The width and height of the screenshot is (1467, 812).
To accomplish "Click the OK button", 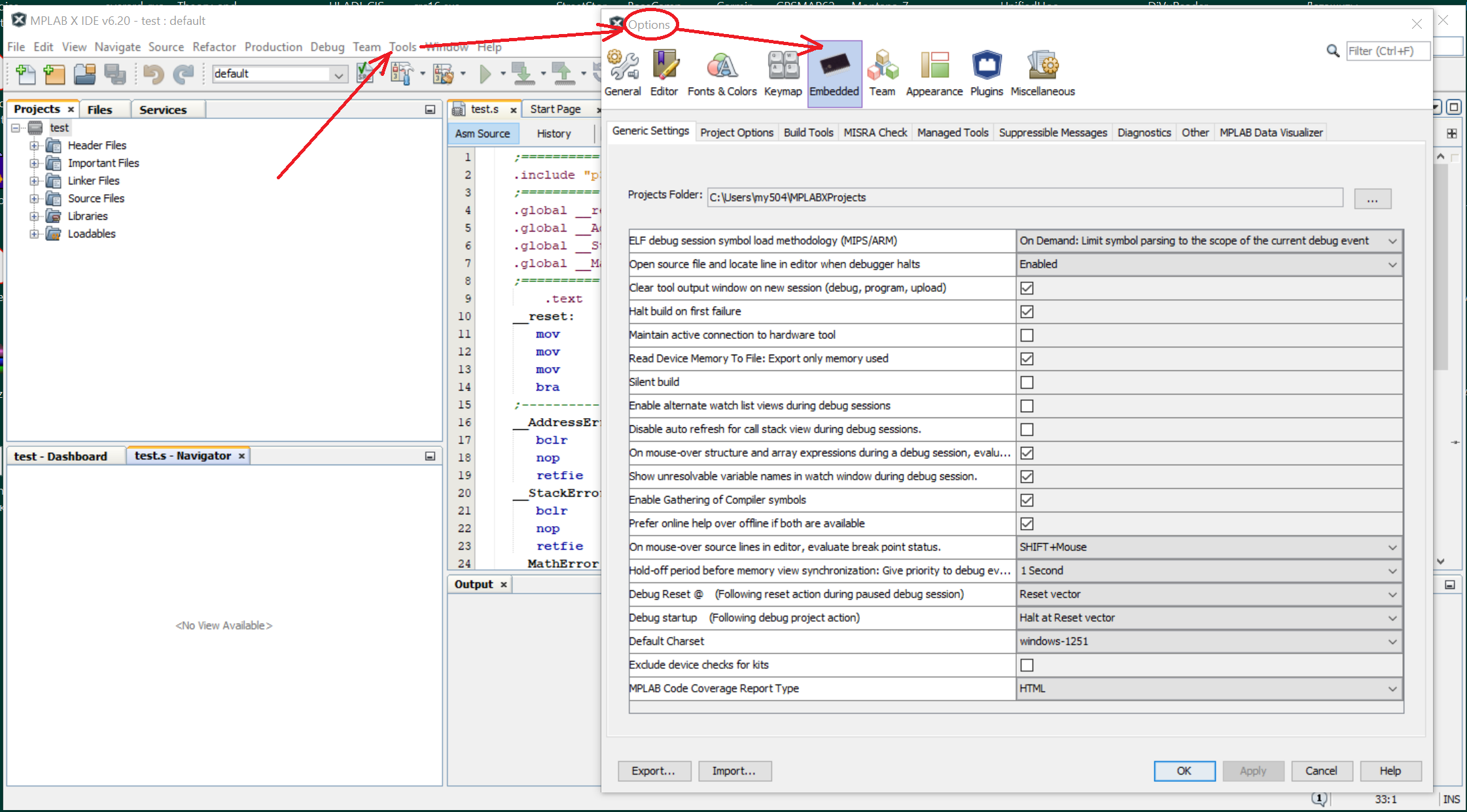I will 1184,771.
